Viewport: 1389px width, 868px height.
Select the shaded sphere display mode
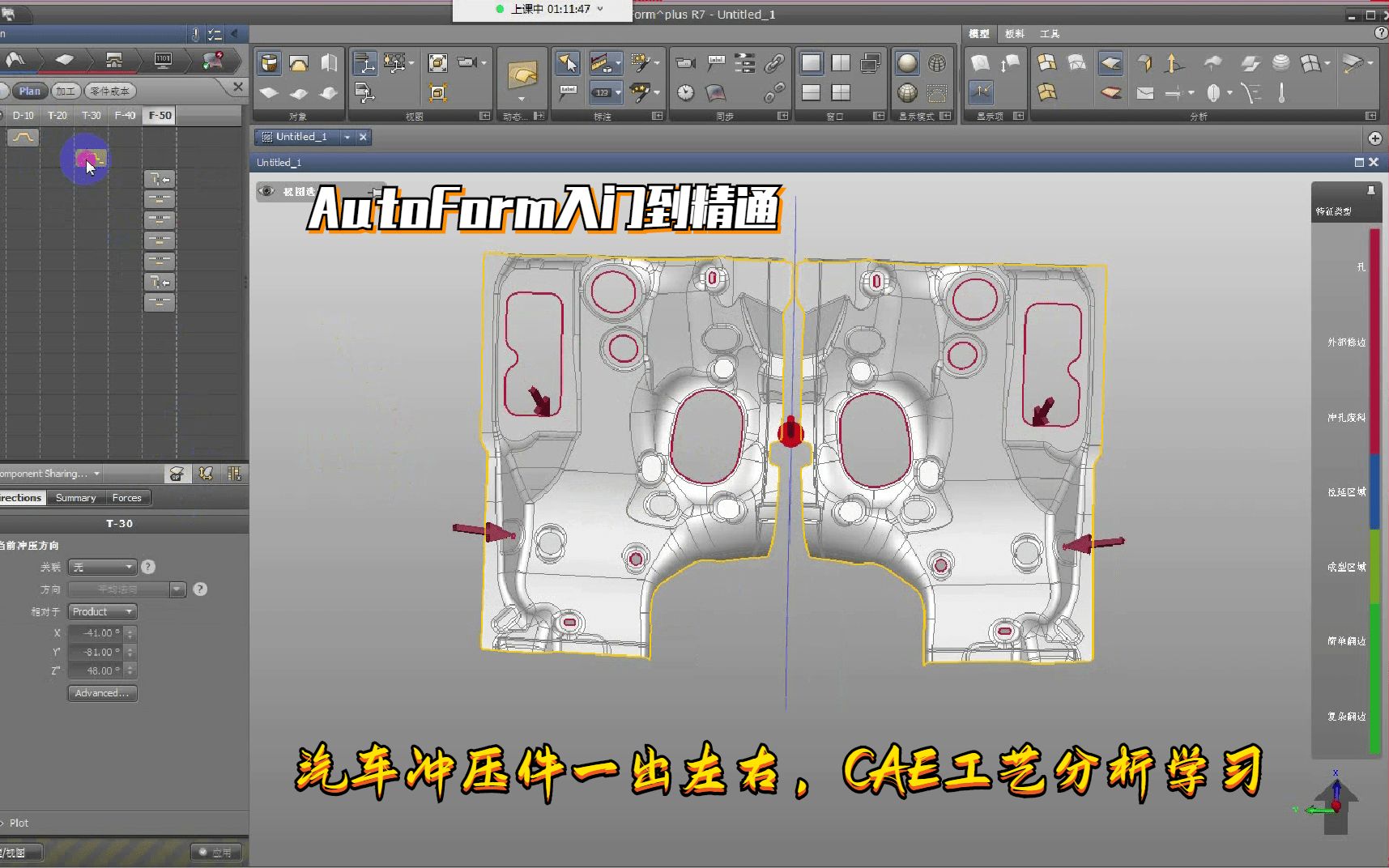pyautogui.click(x=907, y=63)
